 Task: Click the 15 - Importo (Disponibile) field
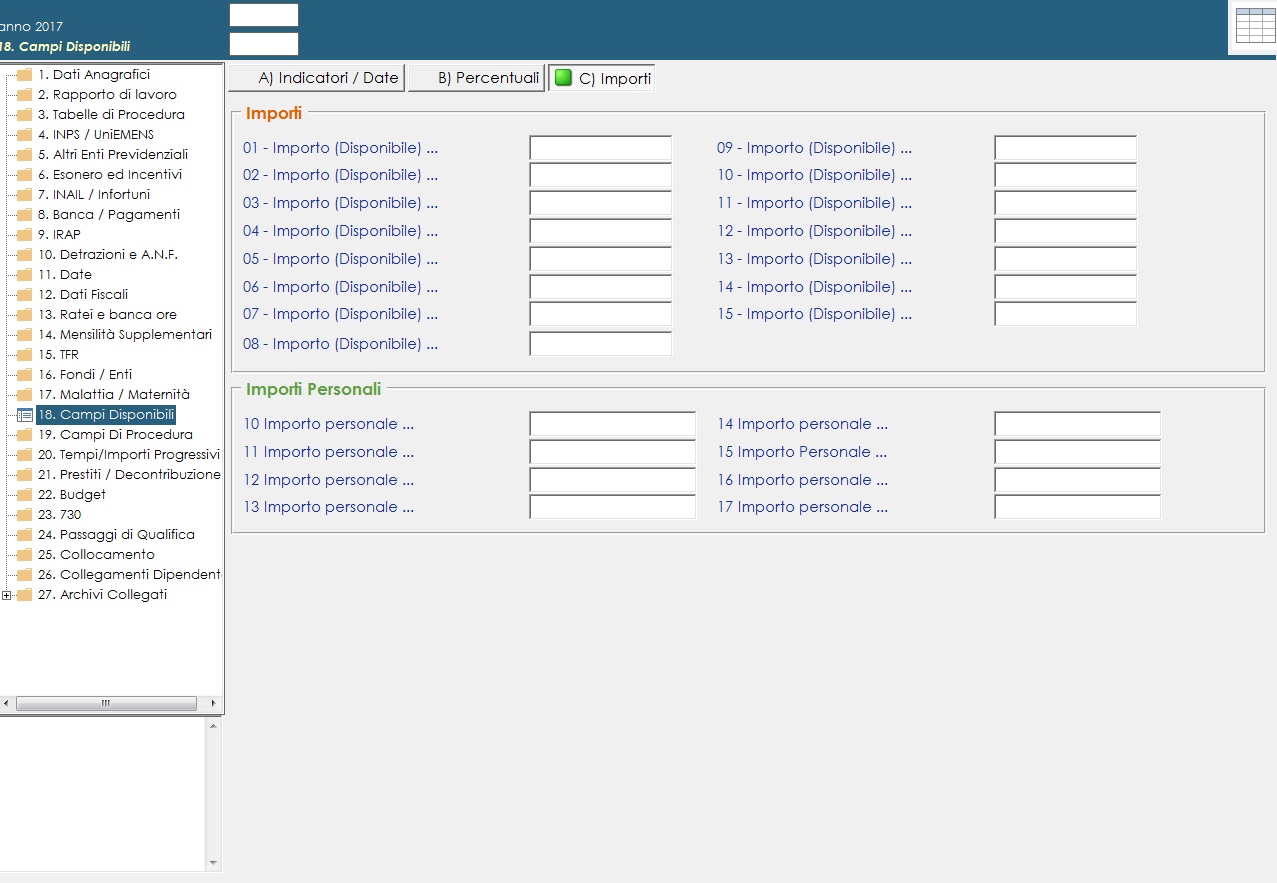1065,314
